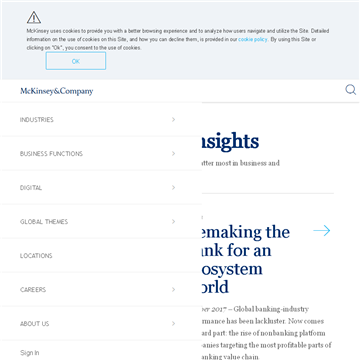
Task: Open the cookie policy link
Action: [x=253, y=39]
